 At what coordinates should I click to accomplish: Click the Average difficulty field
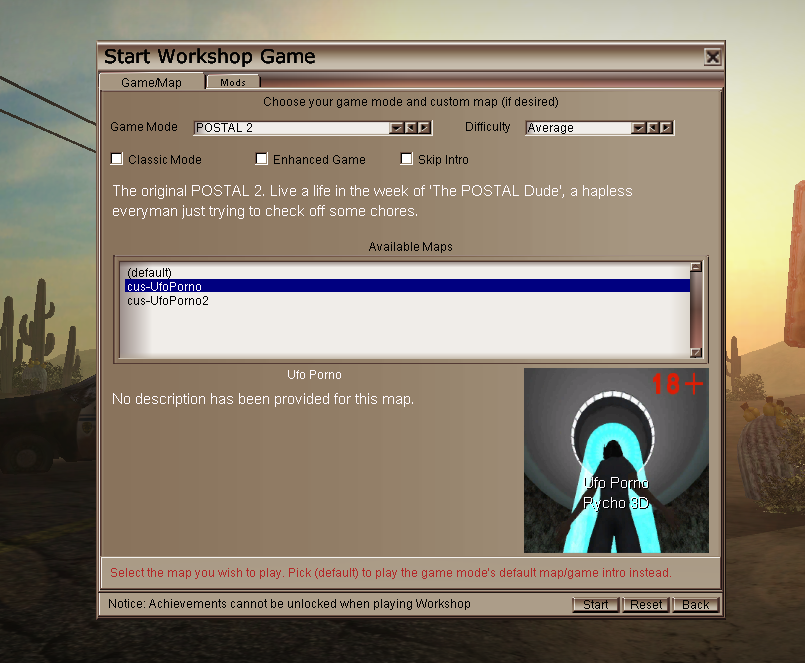(579, 127)
